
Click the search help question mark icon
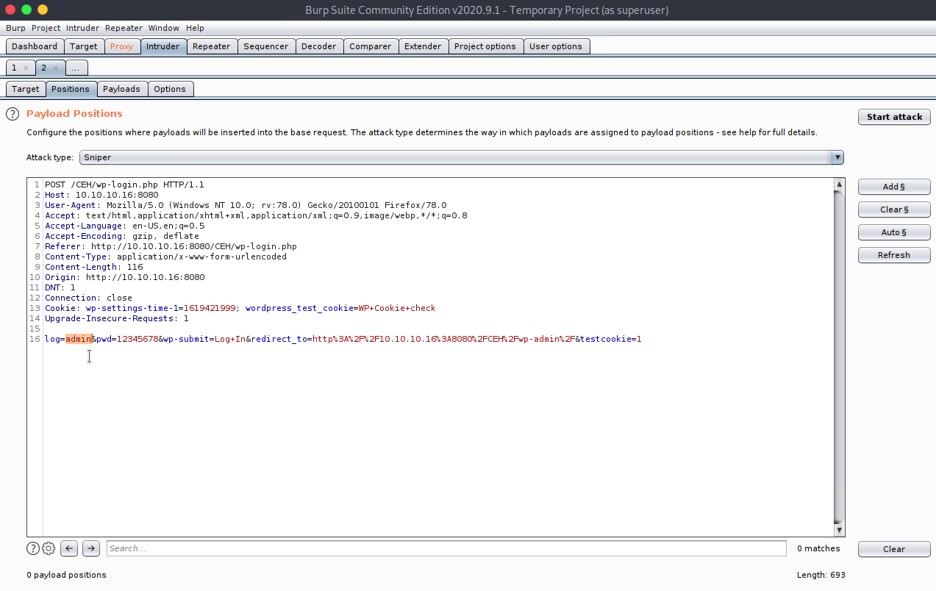point(33,548)
